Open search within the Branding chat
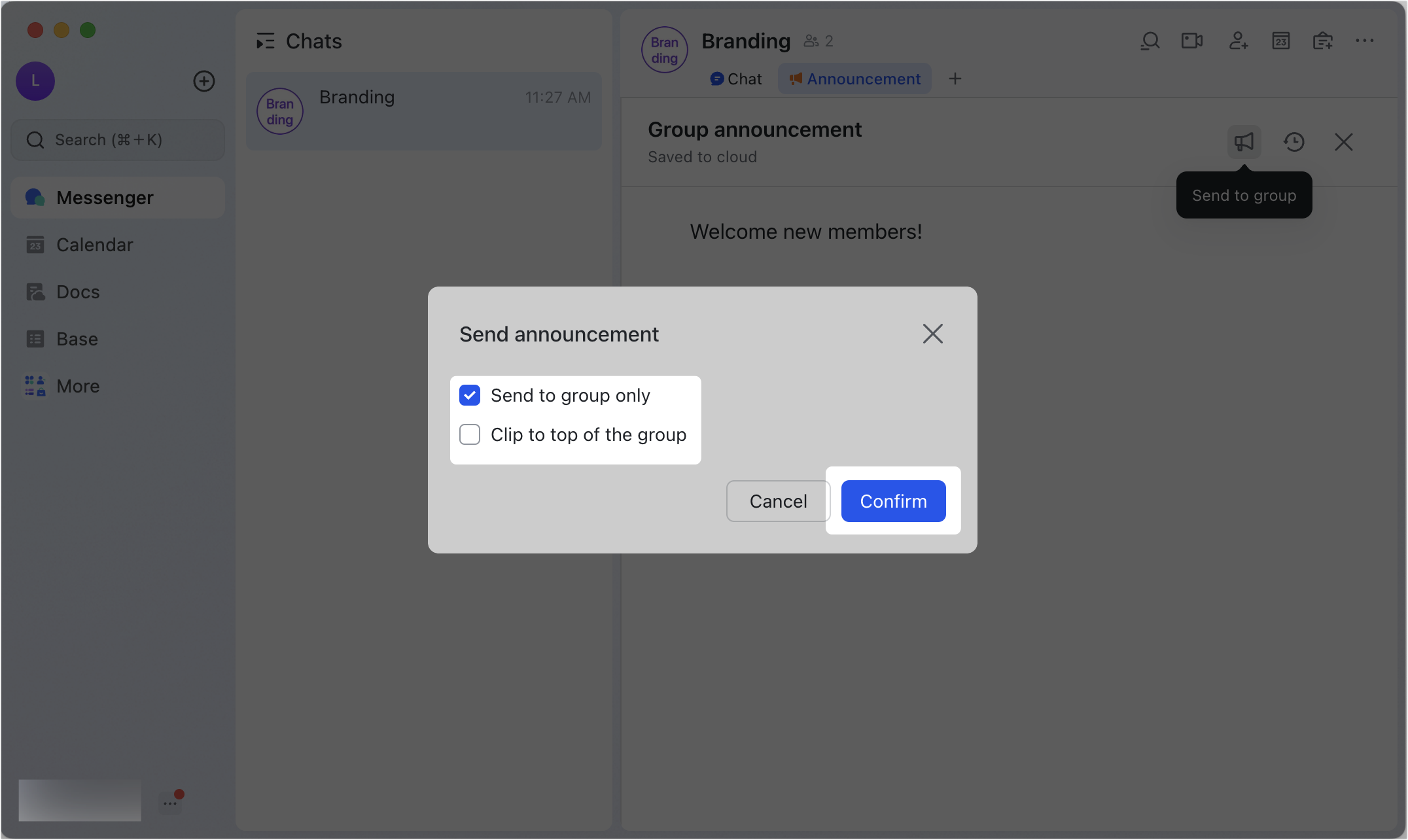Screen dimensions: 1408x840 [x=1150, y=41]
